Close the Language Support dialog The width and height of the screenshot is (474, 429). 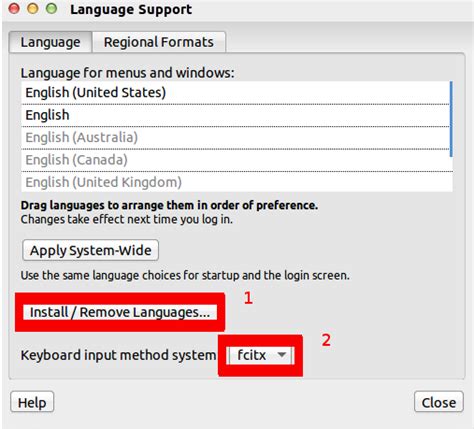coord(439,403)
